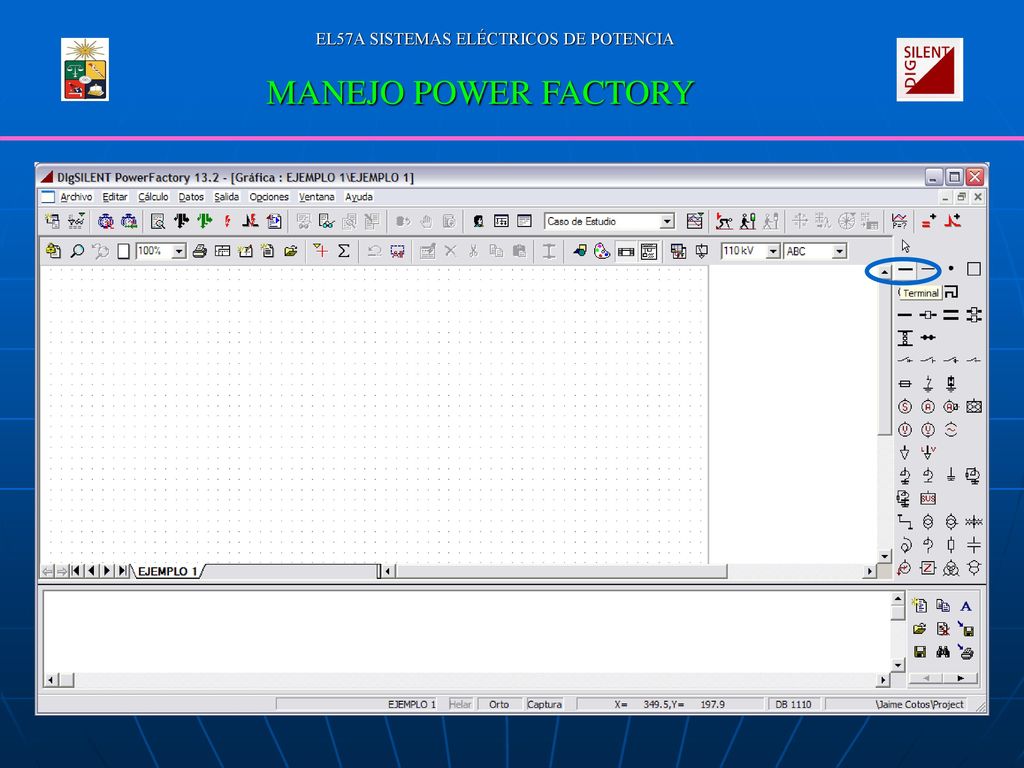This screenshot has width=1024, height=768.
Task: Select the fuse symbol in drawing palette
Action: point(905,383)
